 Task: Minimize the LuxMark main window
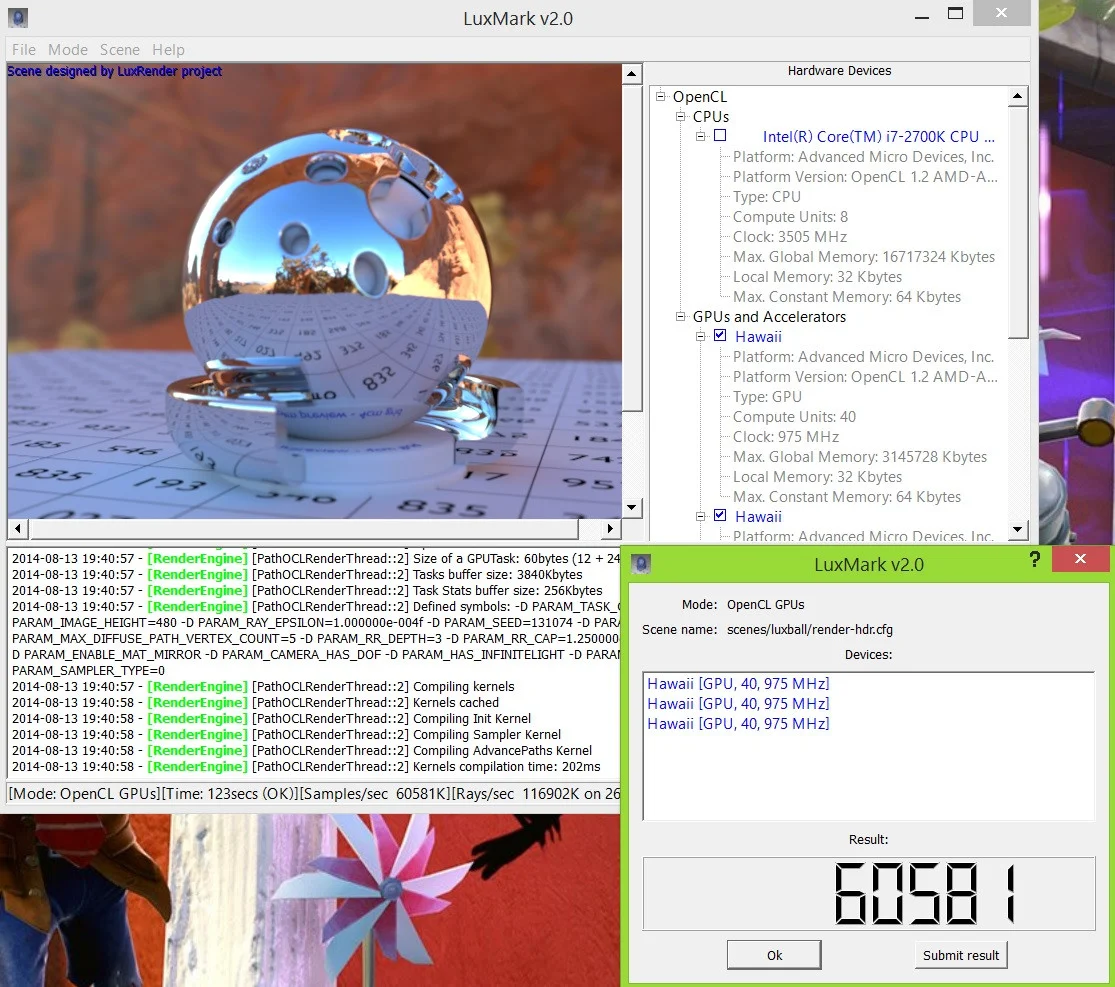click(x=922, y=17)
